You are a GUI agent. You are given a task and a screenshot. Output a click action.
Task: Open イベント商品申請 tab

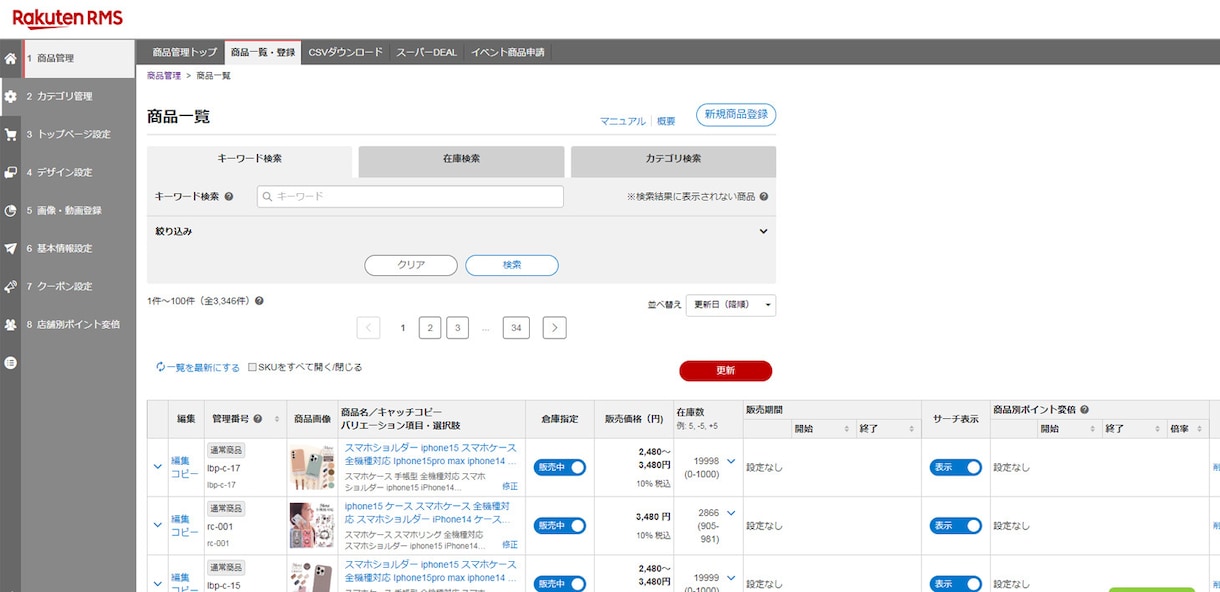point(508,52)
